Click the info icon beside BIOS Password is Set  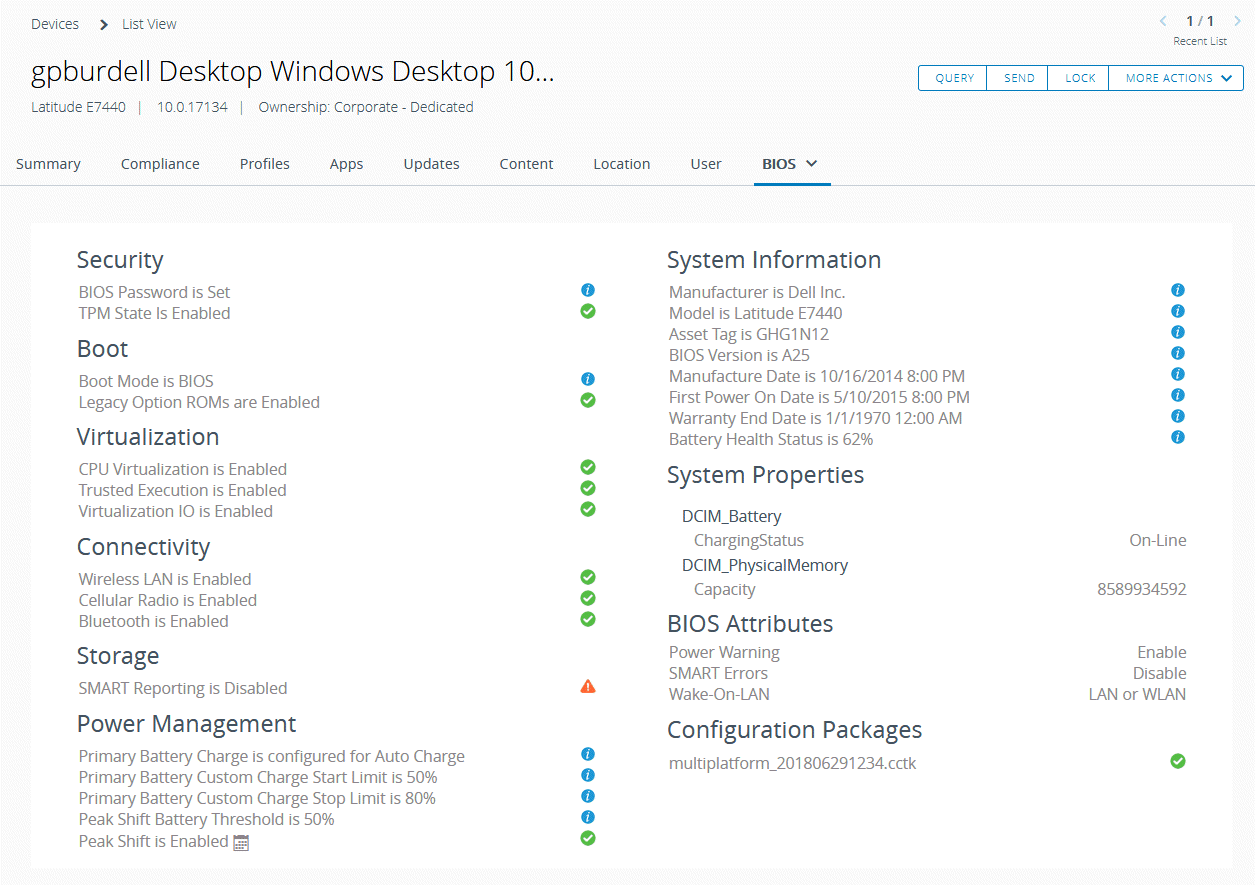(588, 290)
